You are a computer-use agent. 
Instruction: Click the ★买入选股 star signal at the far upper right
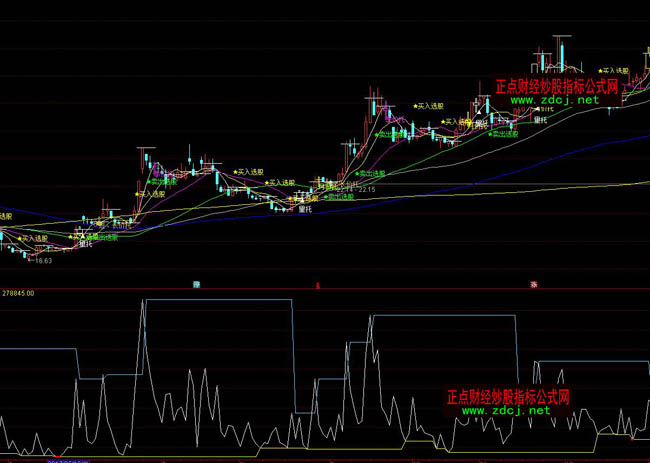(x=608, y=72)
